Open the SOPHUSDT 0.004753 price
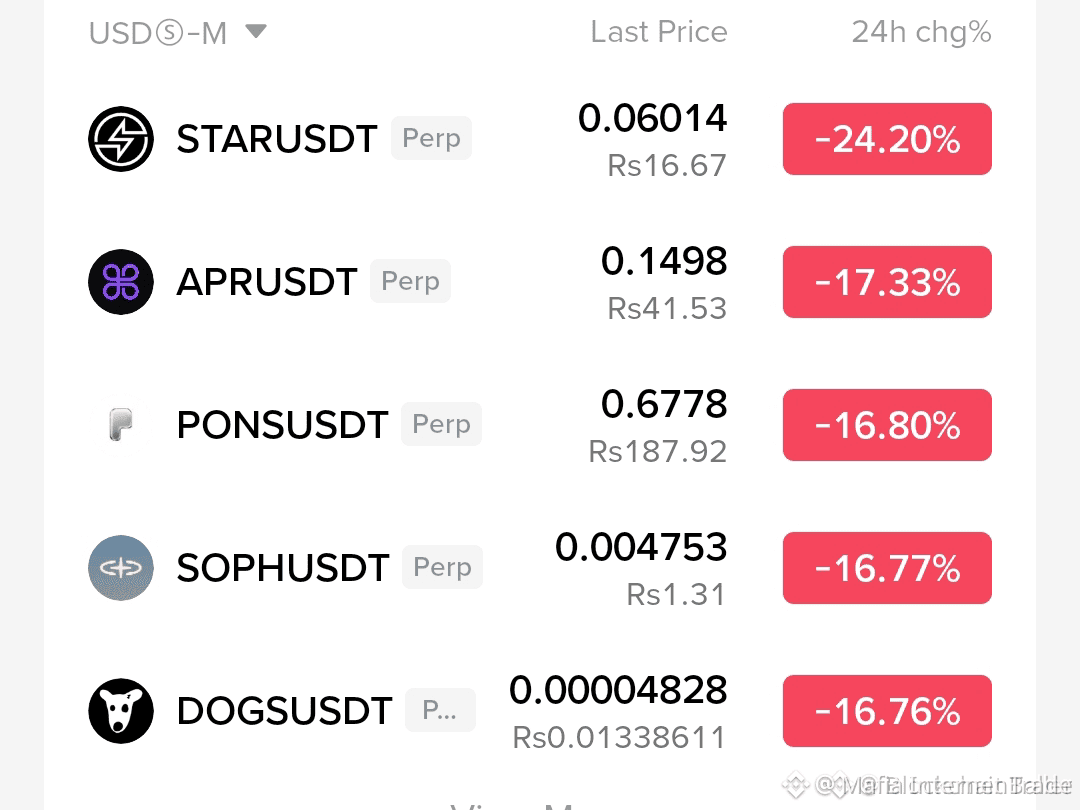 point(641,547)
